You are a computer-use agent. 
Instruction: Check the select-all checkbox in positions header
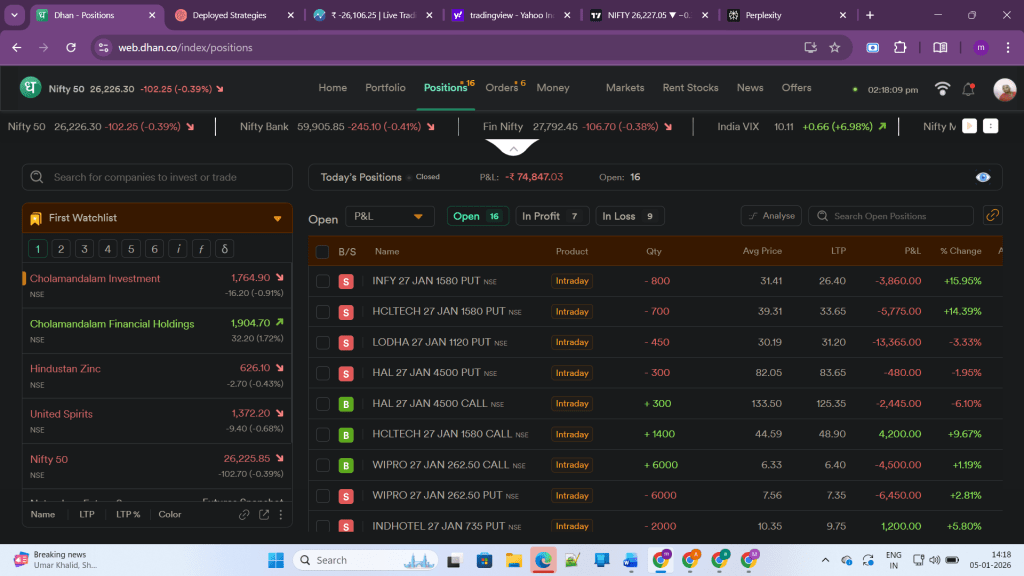coord(322,252)
